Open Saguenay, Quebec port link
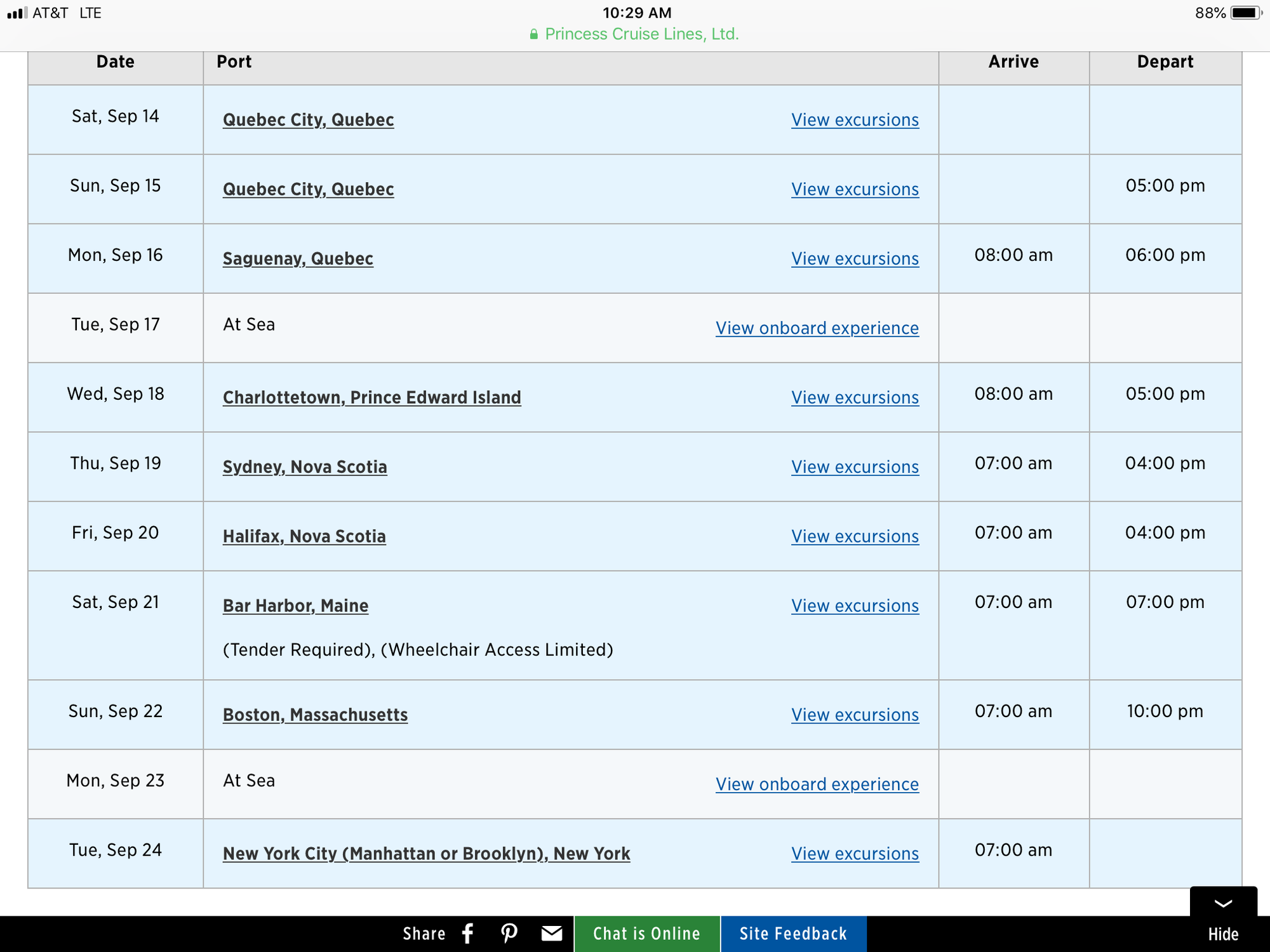 pos(298,259)
